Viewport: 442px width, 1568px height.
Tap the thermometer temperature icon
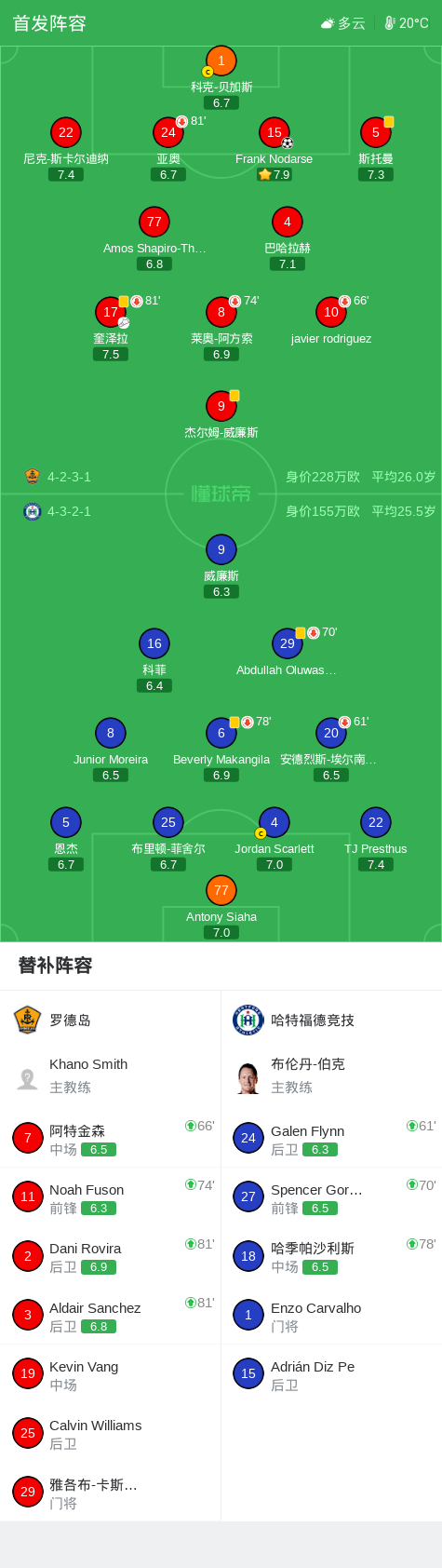click(x=390, y=23)
